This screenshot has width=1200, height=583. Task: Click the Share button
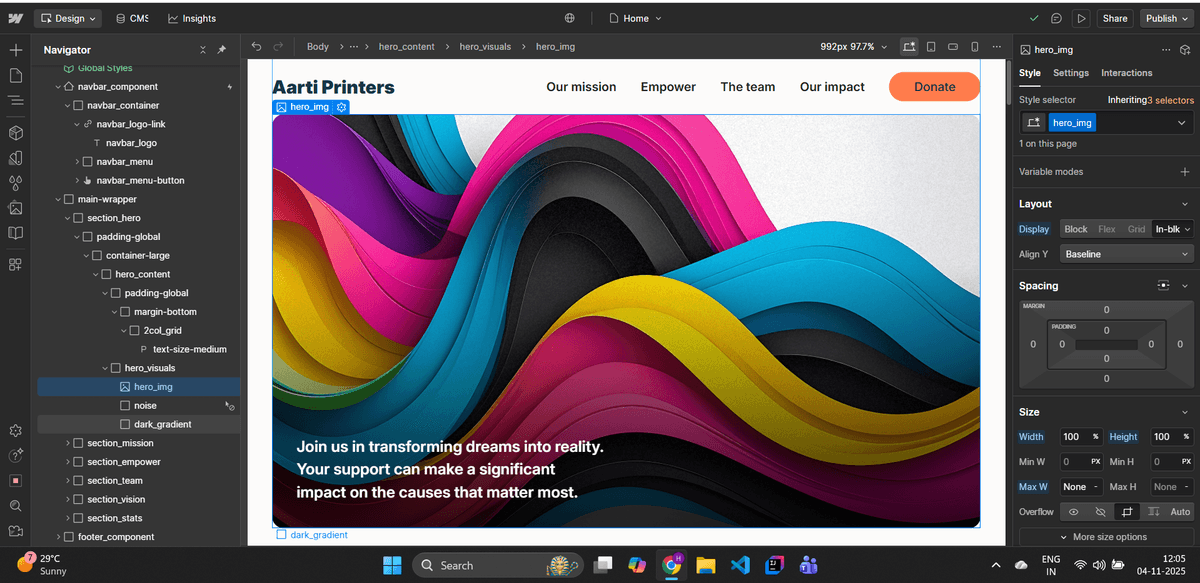click(x=1114, y=18)
